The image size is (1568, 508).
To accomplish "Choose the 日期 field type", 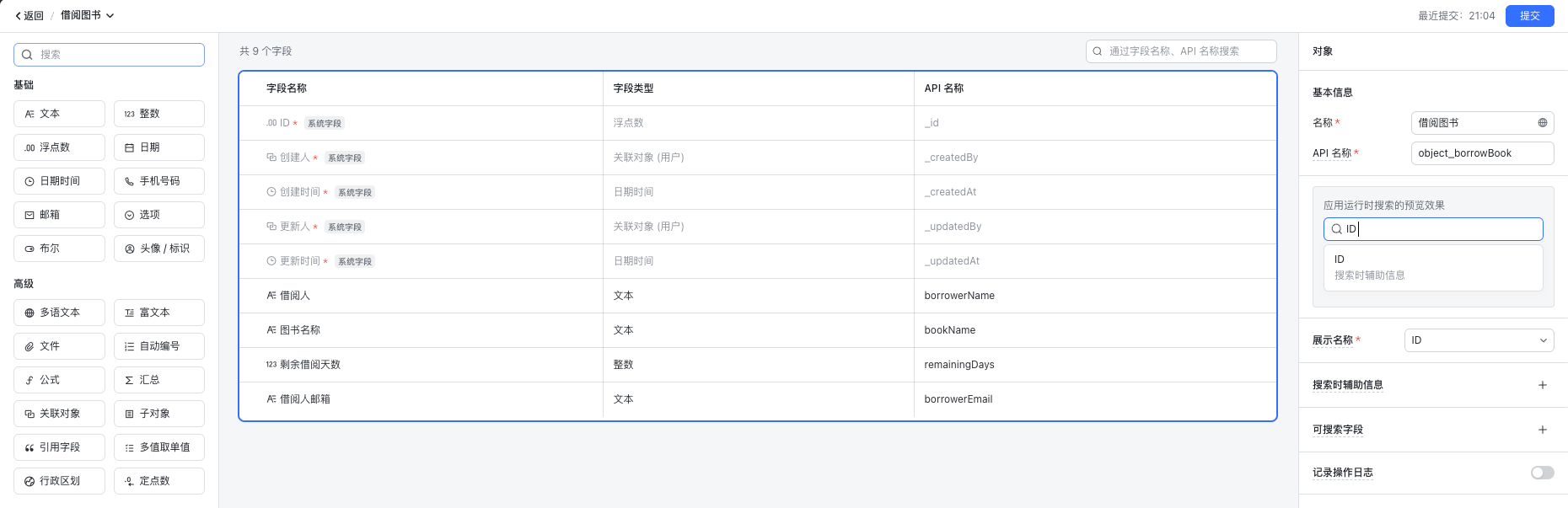I will click(159, 147).
